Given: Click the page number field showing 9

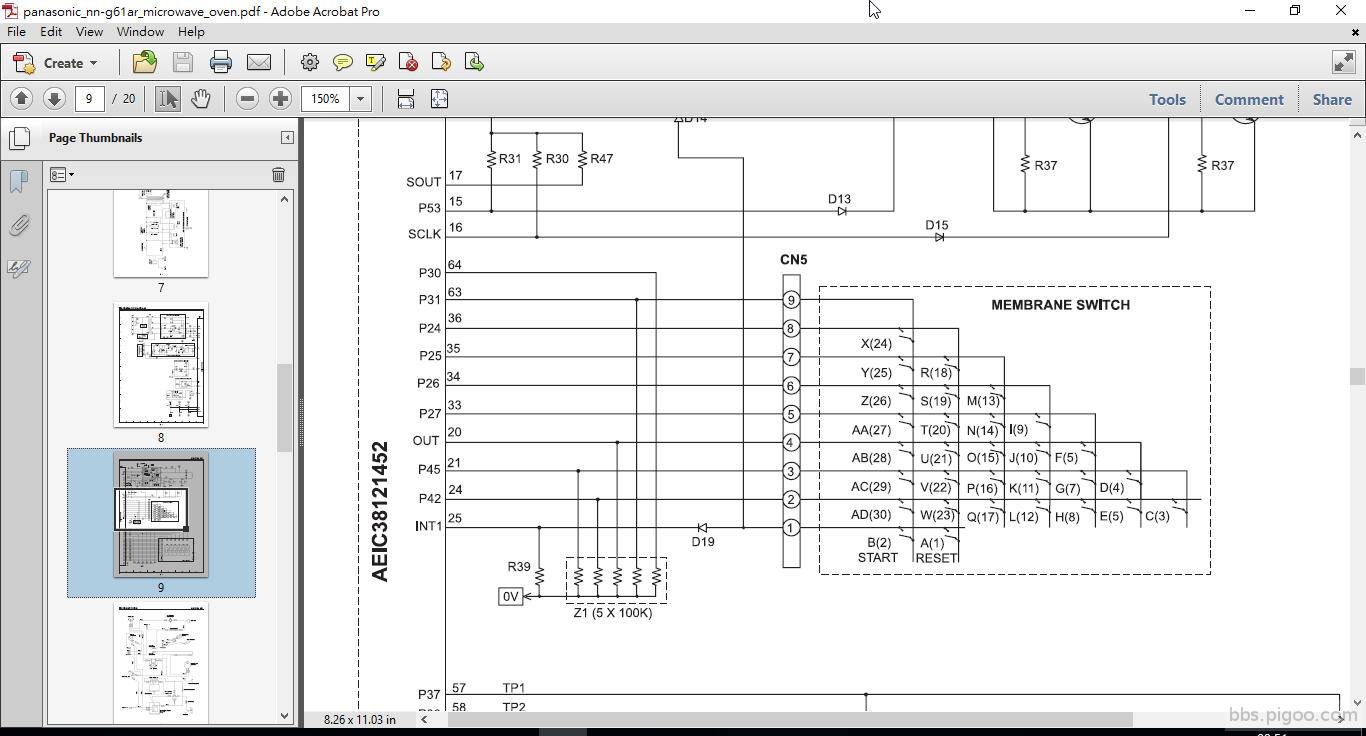Looking at the screenshot, I should [x=89, y=99].
